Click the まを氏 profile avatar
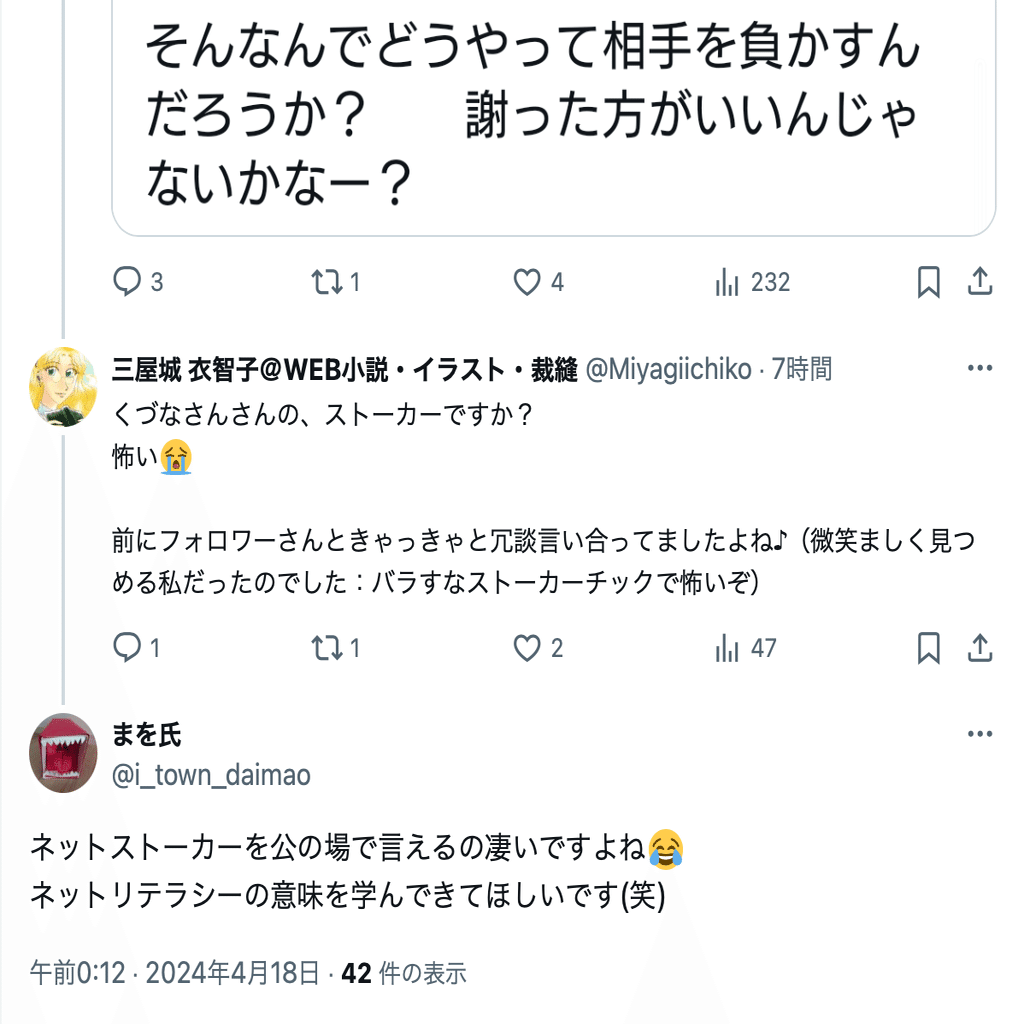Screen dimensions: 1024x1024 click(x=63, y=753)
